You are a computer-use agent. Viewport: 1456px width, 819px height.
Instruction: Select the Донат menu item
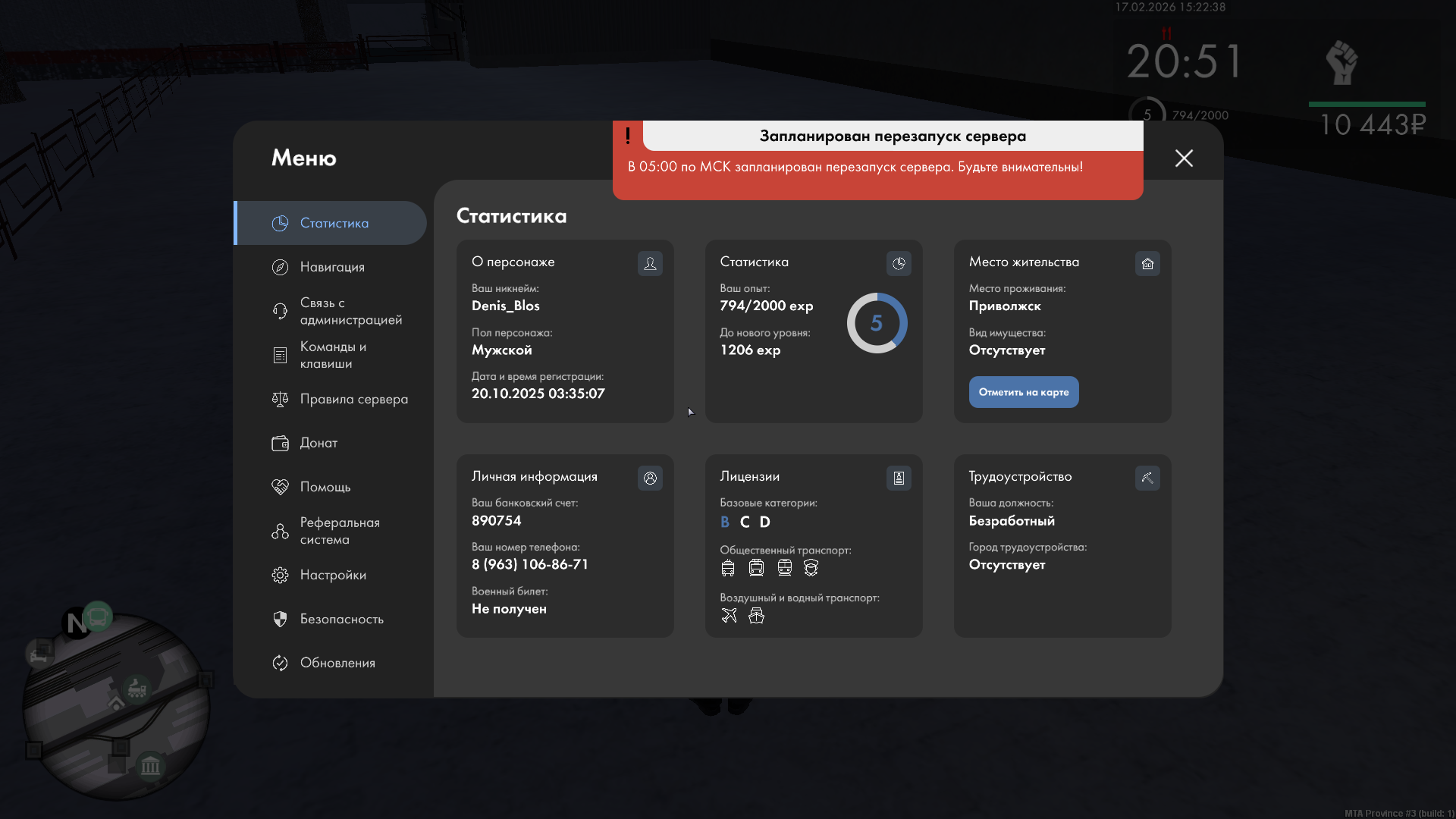coord(318,443)
